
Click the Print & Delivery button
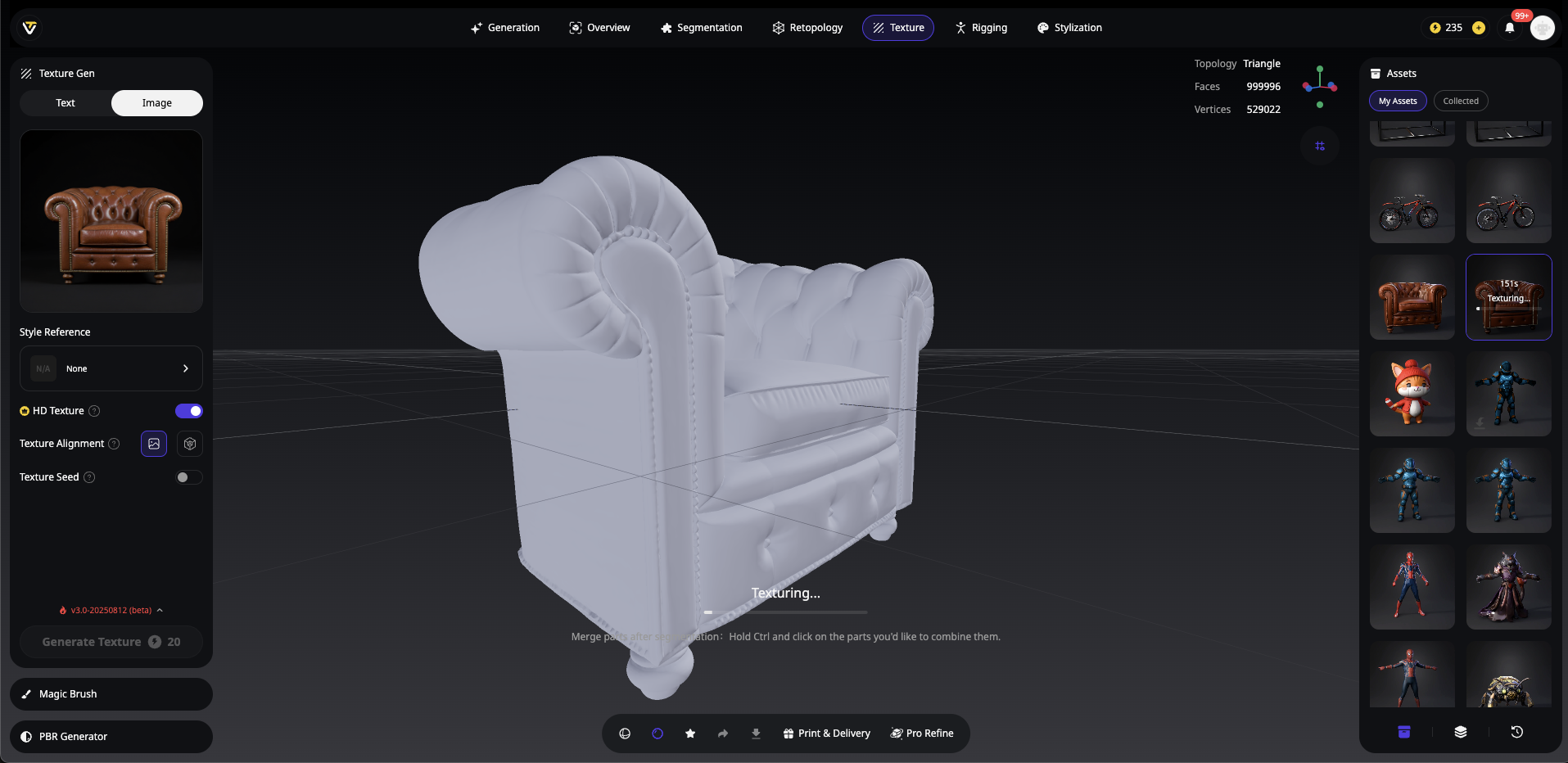tap(826, 734)
